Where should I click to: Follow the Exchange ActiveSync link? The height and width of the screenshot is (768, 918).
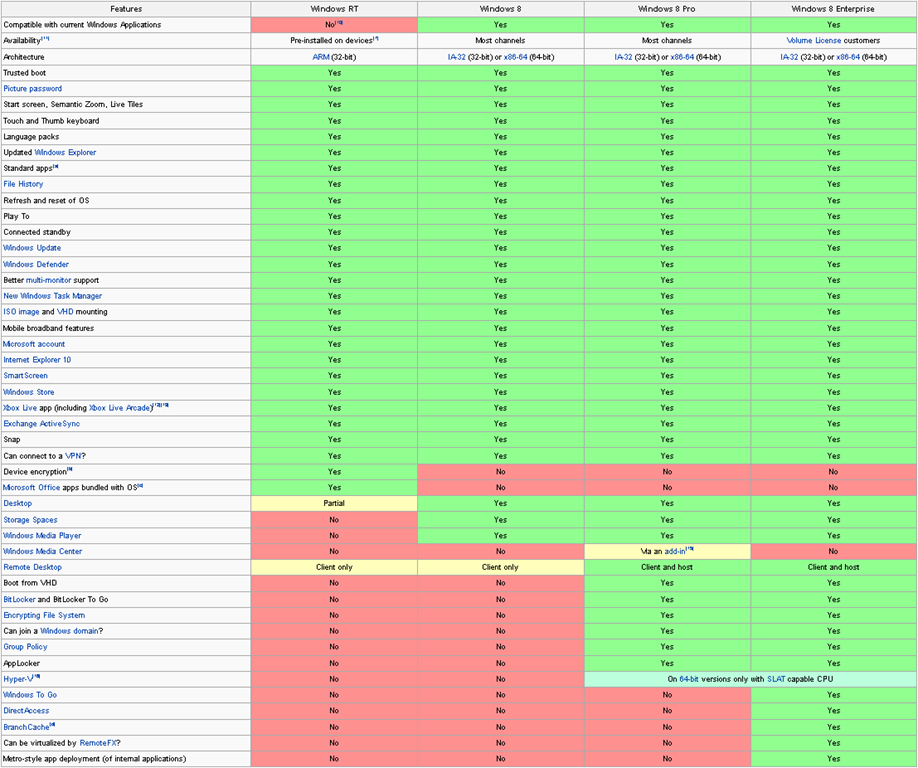[42, 423]
